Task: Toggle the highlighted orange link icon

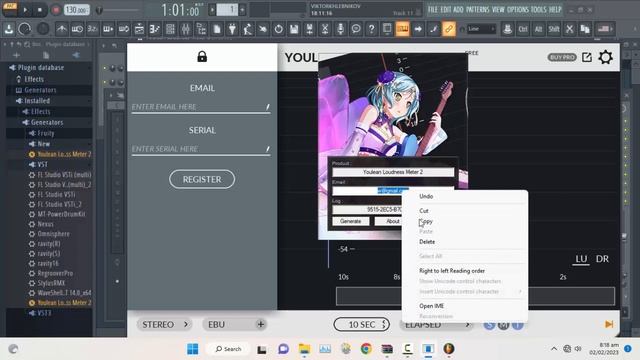Action: [449, 29]
